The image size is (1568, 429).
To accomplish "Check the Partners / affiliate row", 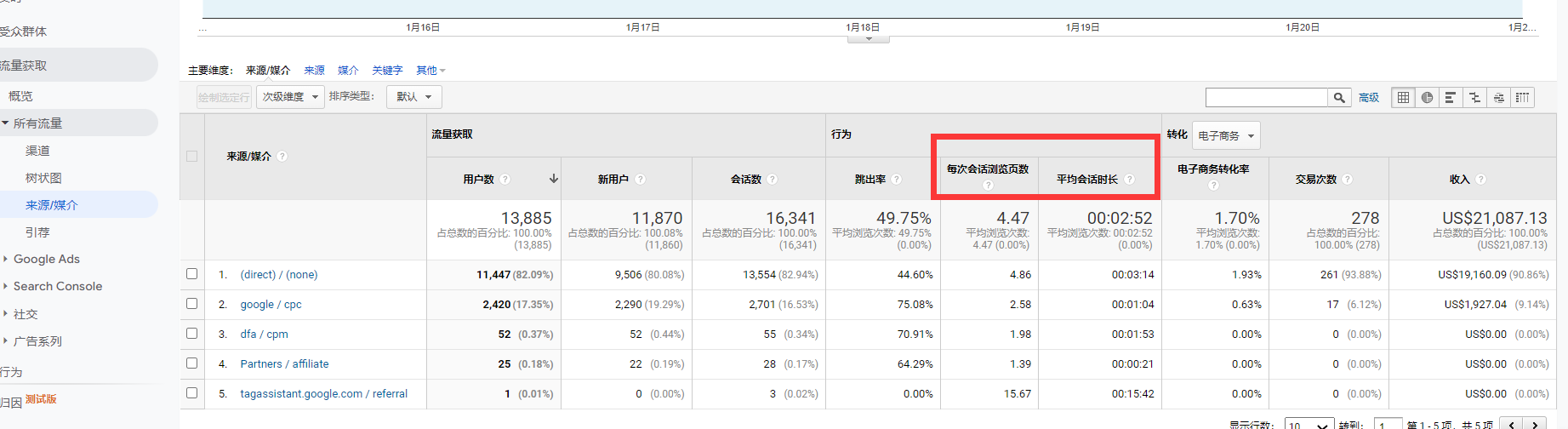I will click(x=191, y=363).
